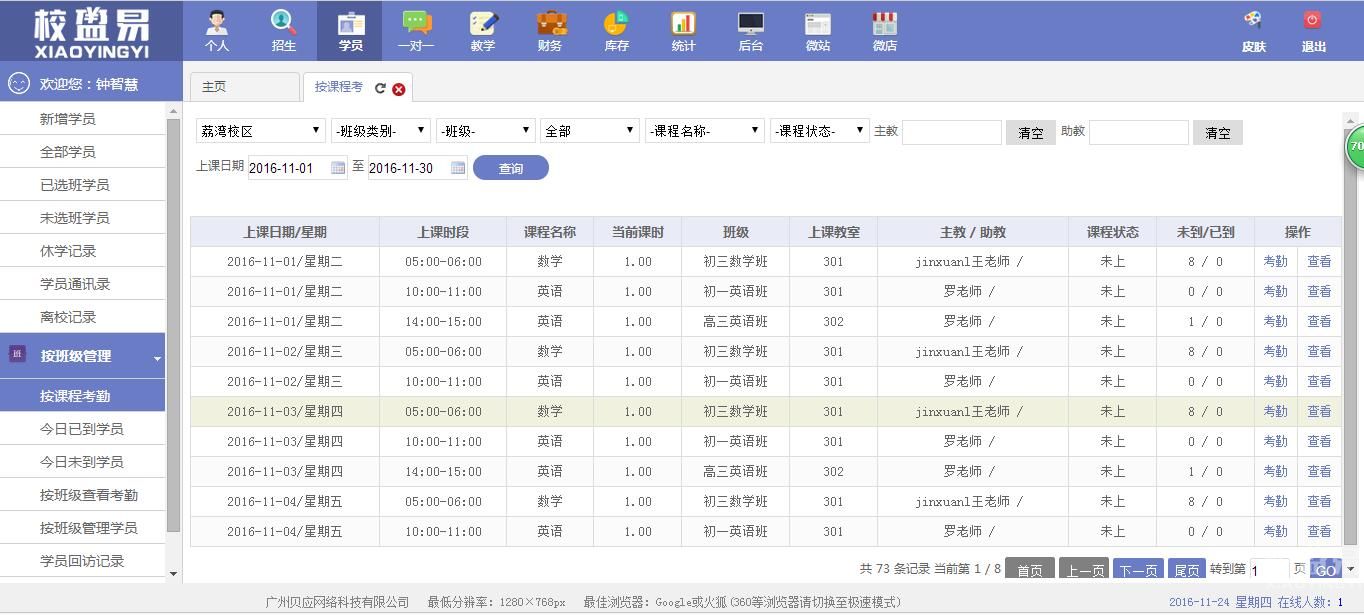Select the 按课程考 tab
Image resolution: width=1364 pixels, height=615 pixels.
[x=339, y=87]
